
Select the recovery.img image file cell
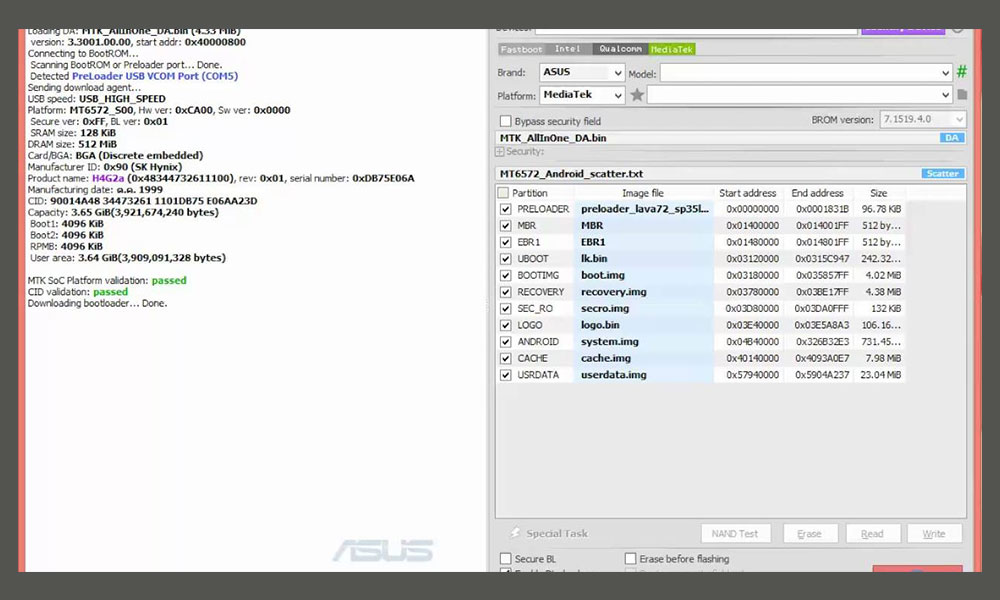click(644, 292)
